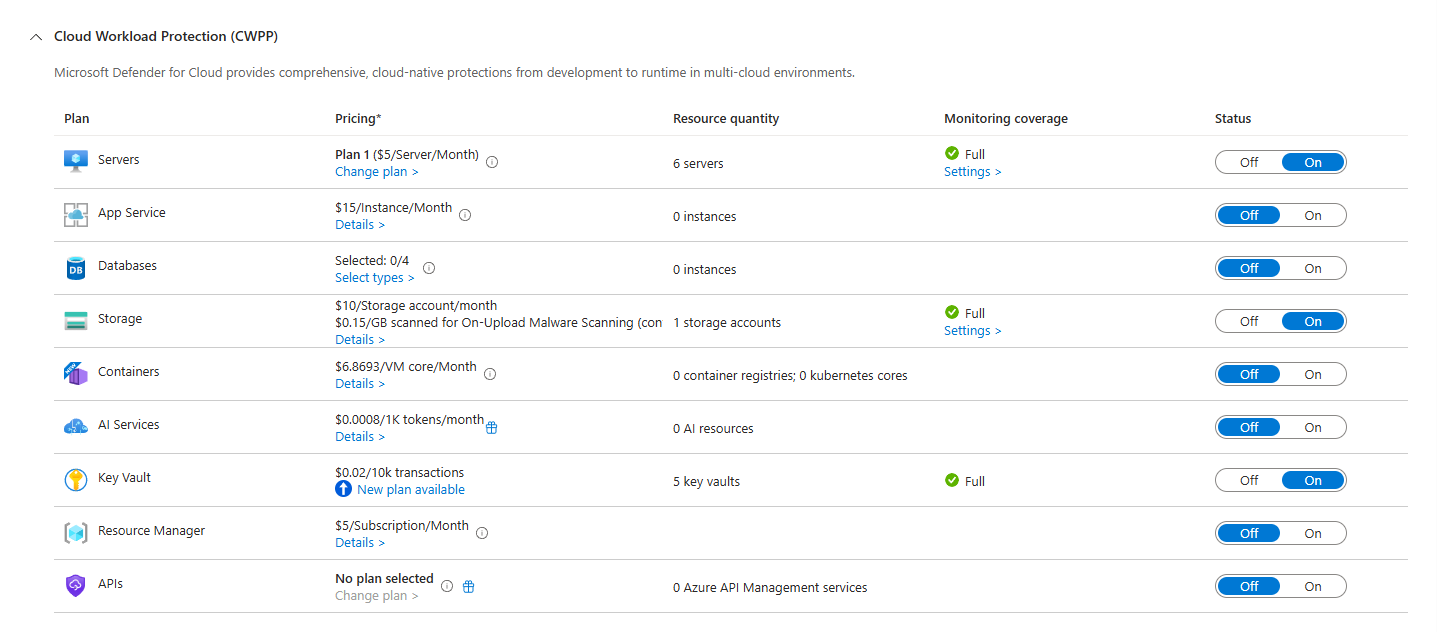Click the APIs shield icon
Viewport: 1437px width, 632px height.
point(76,586)
